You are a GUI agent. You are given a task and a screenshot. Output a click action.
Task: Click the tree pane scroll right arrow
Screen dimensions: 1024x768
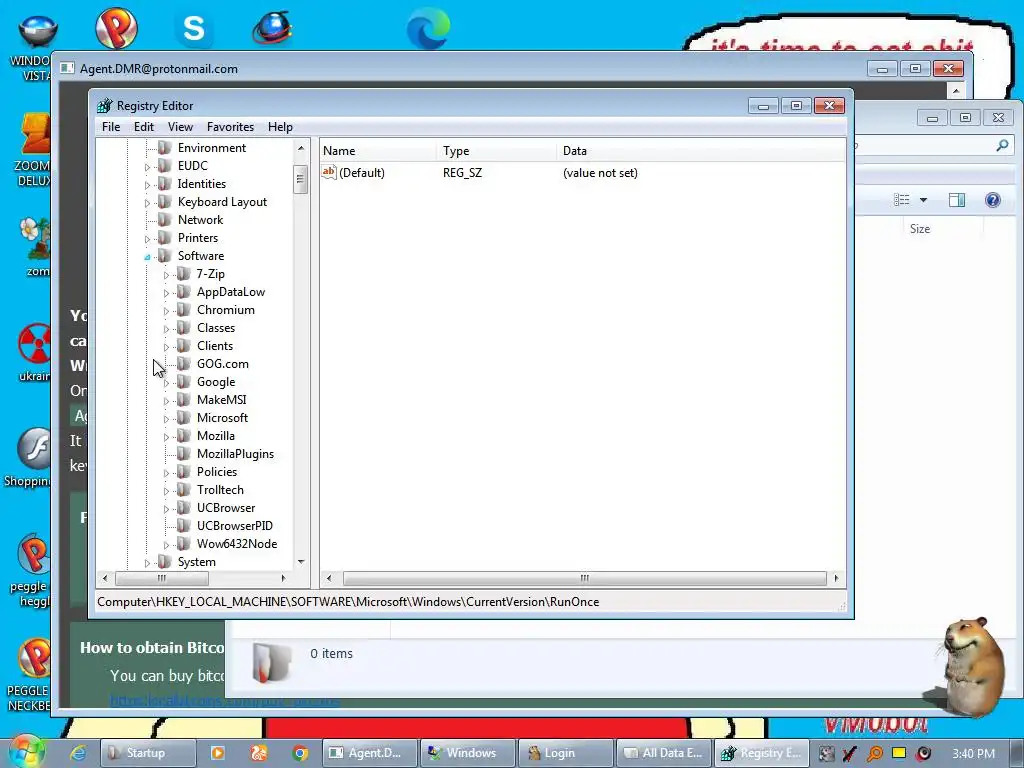(x=283, y=578)
